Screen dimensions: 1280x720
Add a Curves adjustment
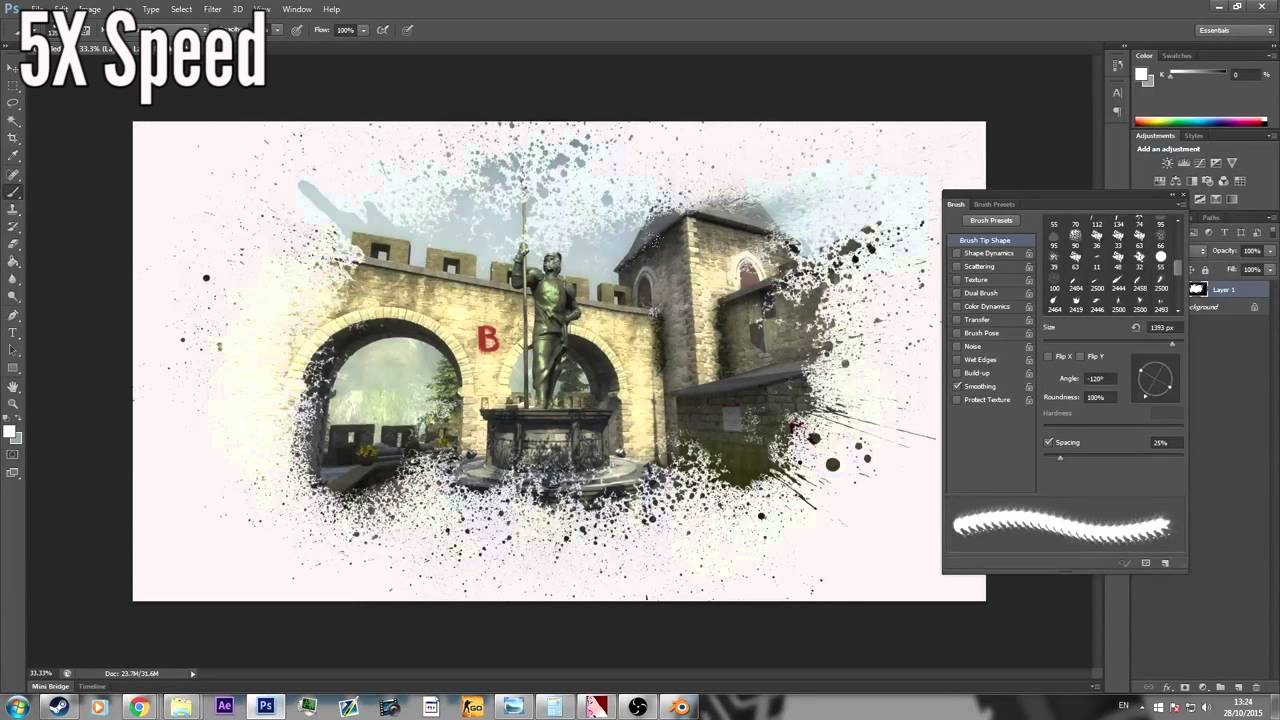[x=1199, y=163]
